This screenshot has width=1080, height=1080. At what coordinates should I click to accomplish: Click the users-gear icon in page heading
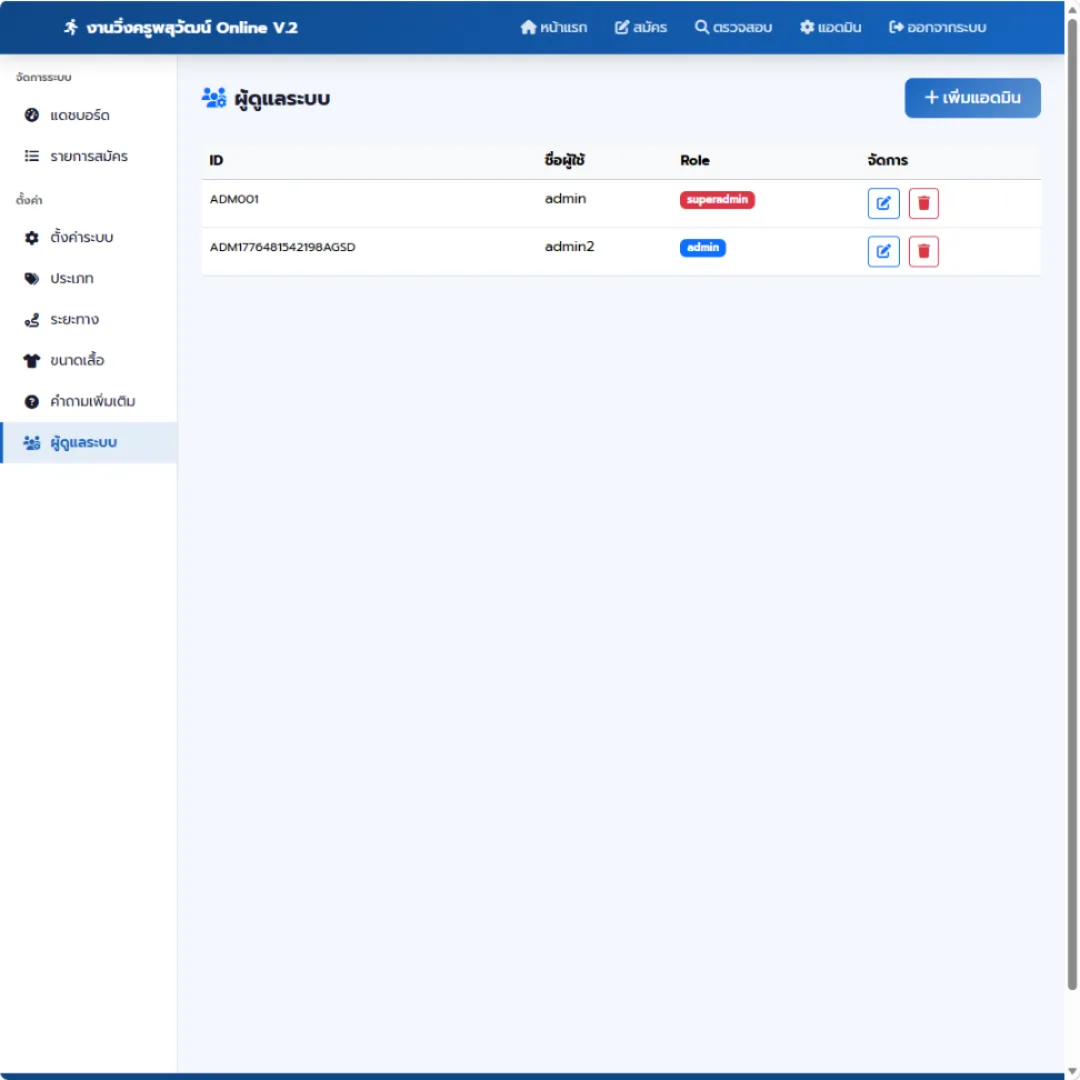coord(214,98)
